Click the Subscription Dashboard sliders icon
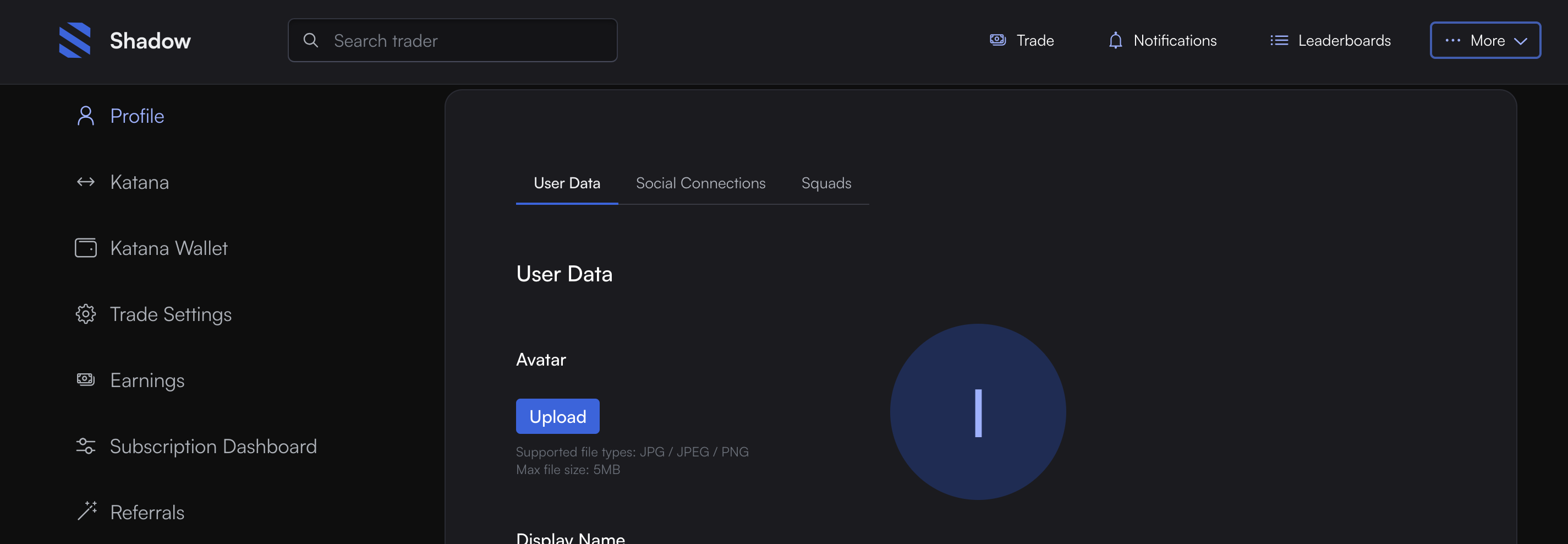The height and width of the screenshot is (544, 1568). tap(85, 447)
